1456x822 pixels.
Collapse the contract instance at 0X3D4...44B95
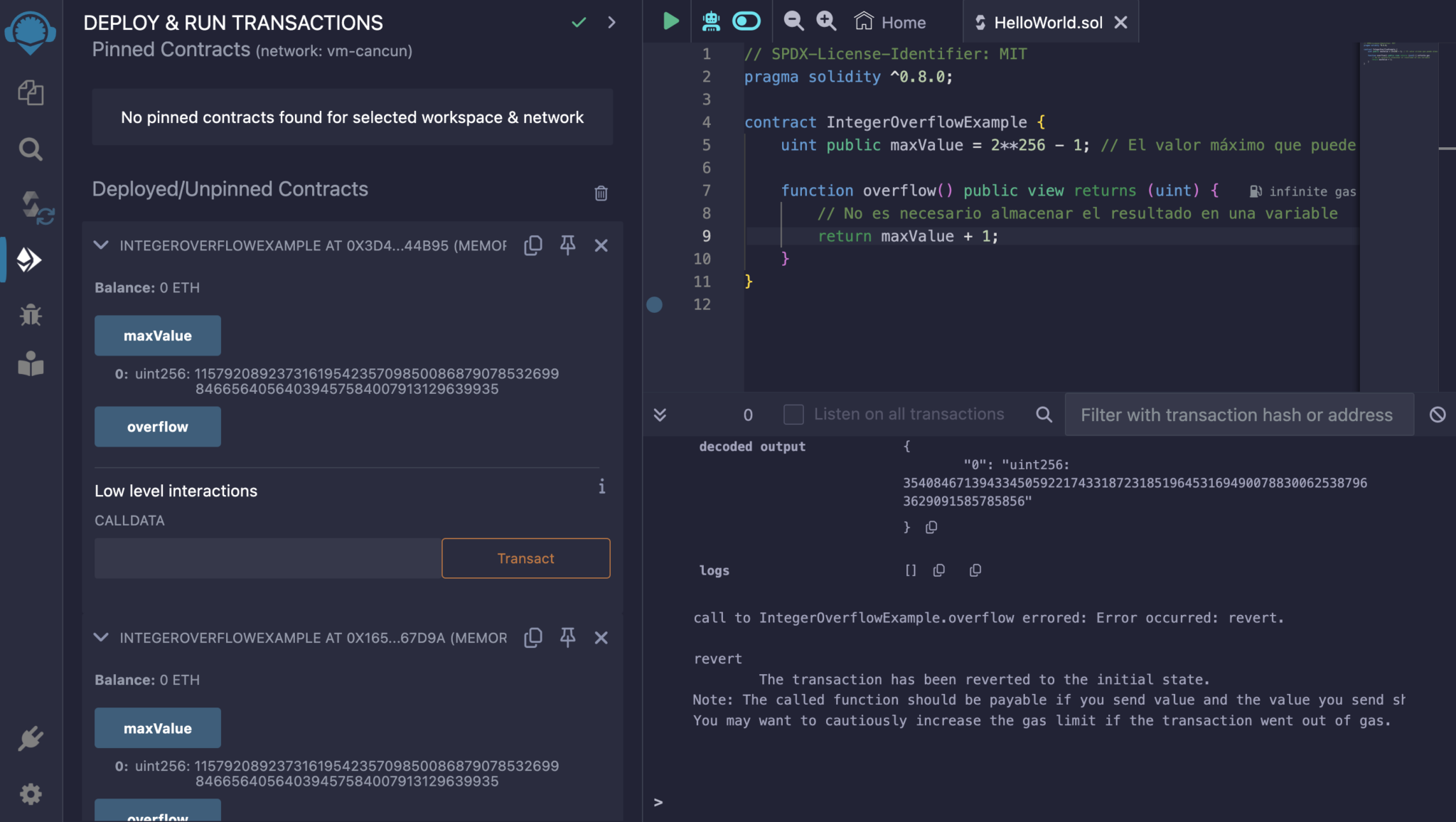pyautogui.click(x=100, y=245)
